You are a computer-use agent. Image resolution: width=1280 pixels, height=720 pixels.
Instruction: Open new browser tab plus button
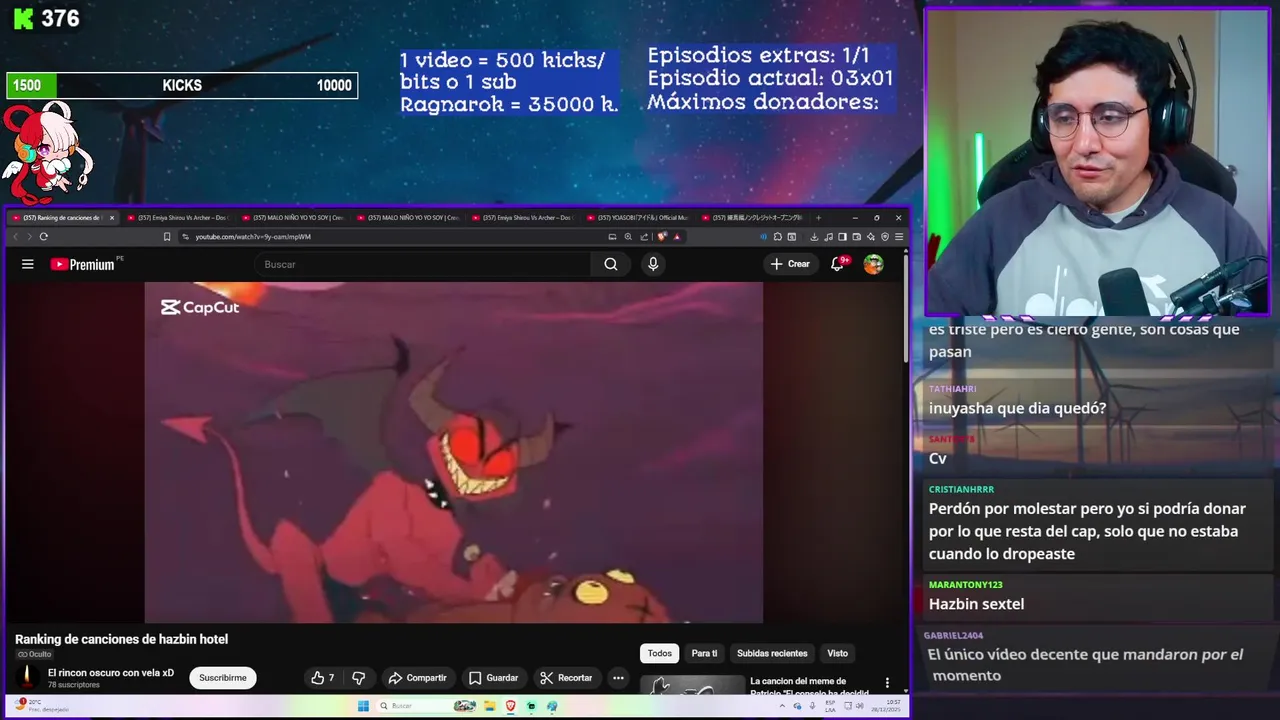click(818, 217)
